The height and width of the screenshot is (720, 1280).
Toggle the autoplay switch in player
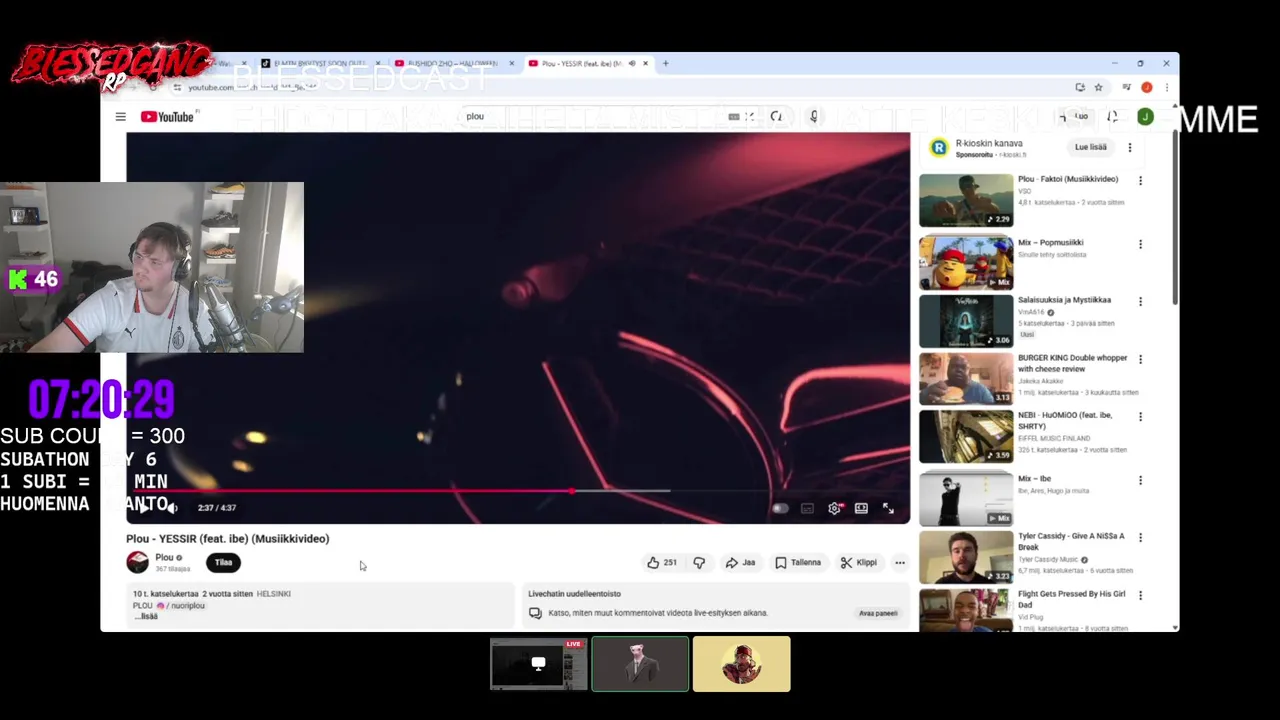(x=780, y=508)
